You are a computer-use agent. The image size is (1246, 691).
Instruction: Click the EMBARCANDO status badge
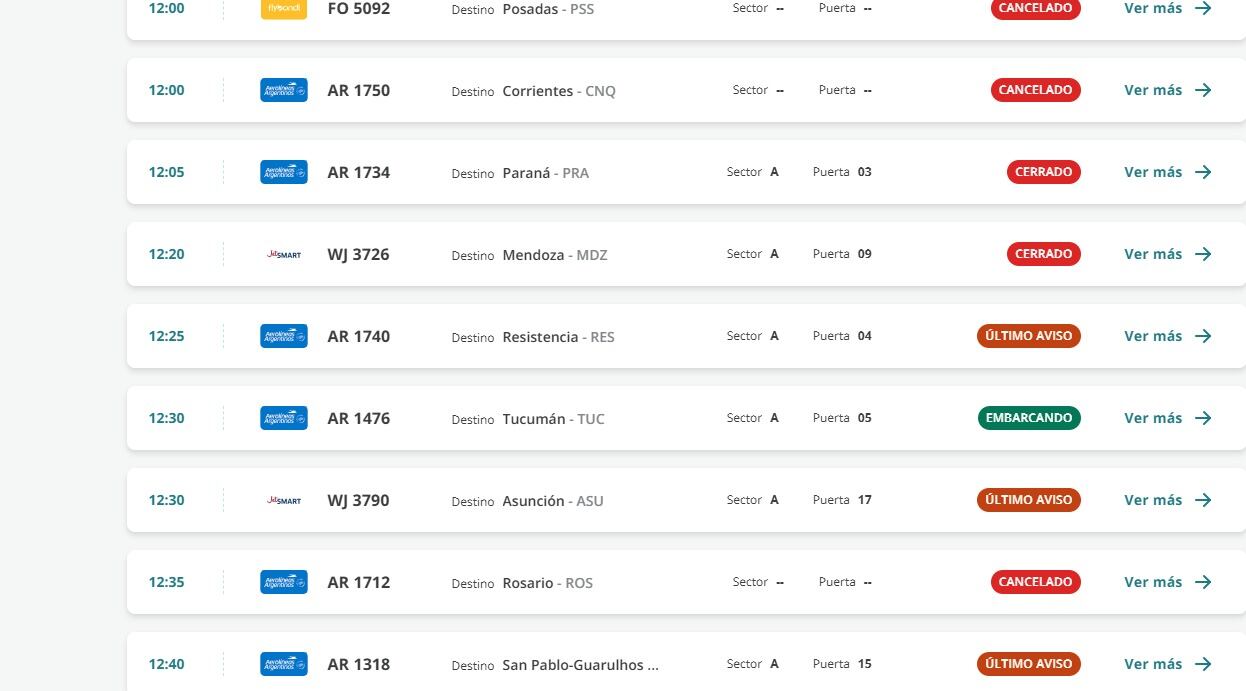click(x=1028, y=418)
